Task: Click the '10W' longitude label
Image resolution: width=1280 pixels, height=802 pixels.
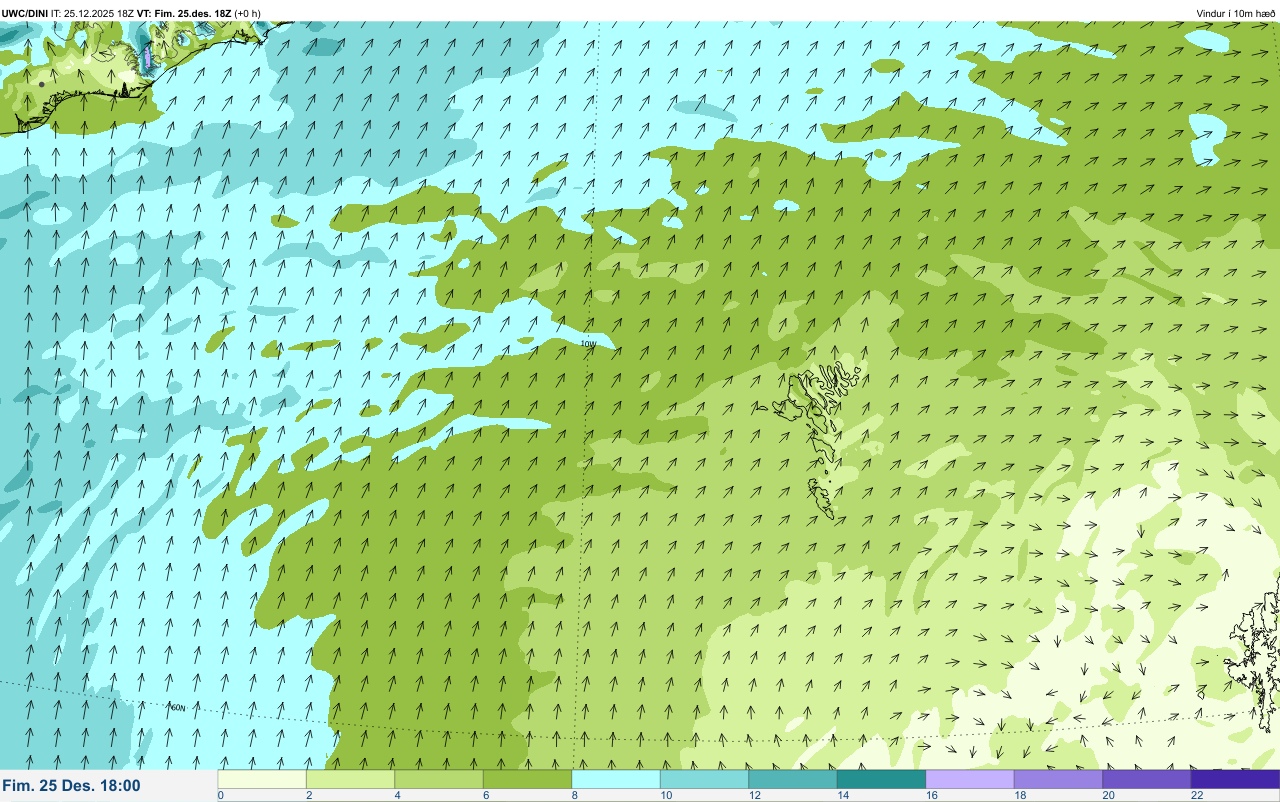Action: (x=588, y=344)
